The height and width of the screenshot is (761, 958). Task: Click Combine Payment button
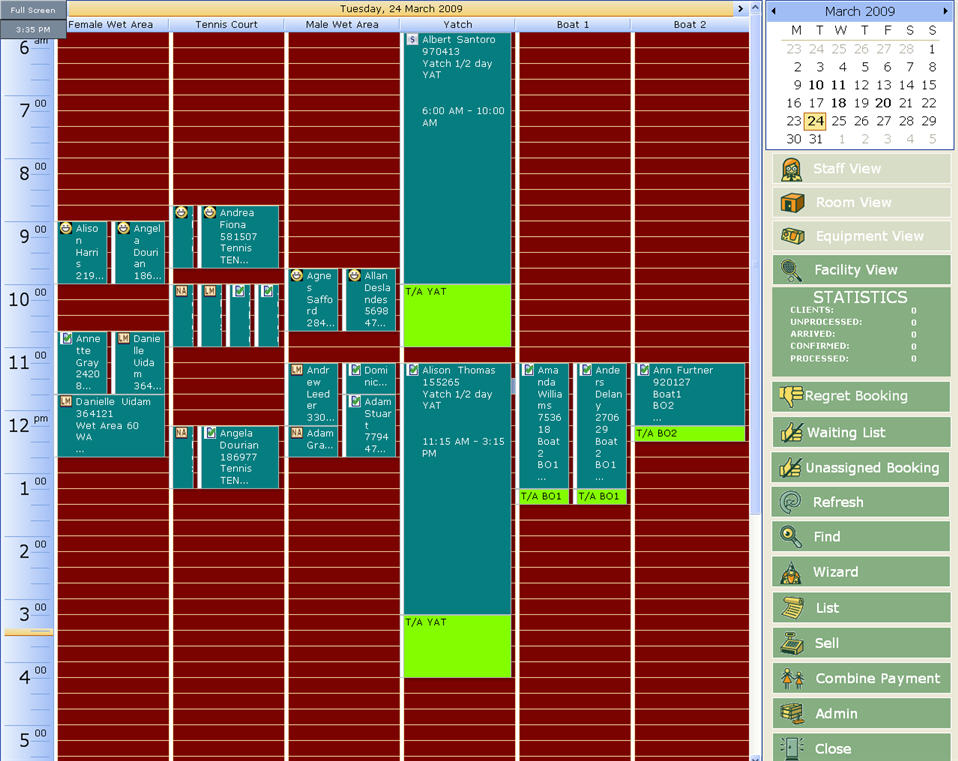(x=860, y=679)
